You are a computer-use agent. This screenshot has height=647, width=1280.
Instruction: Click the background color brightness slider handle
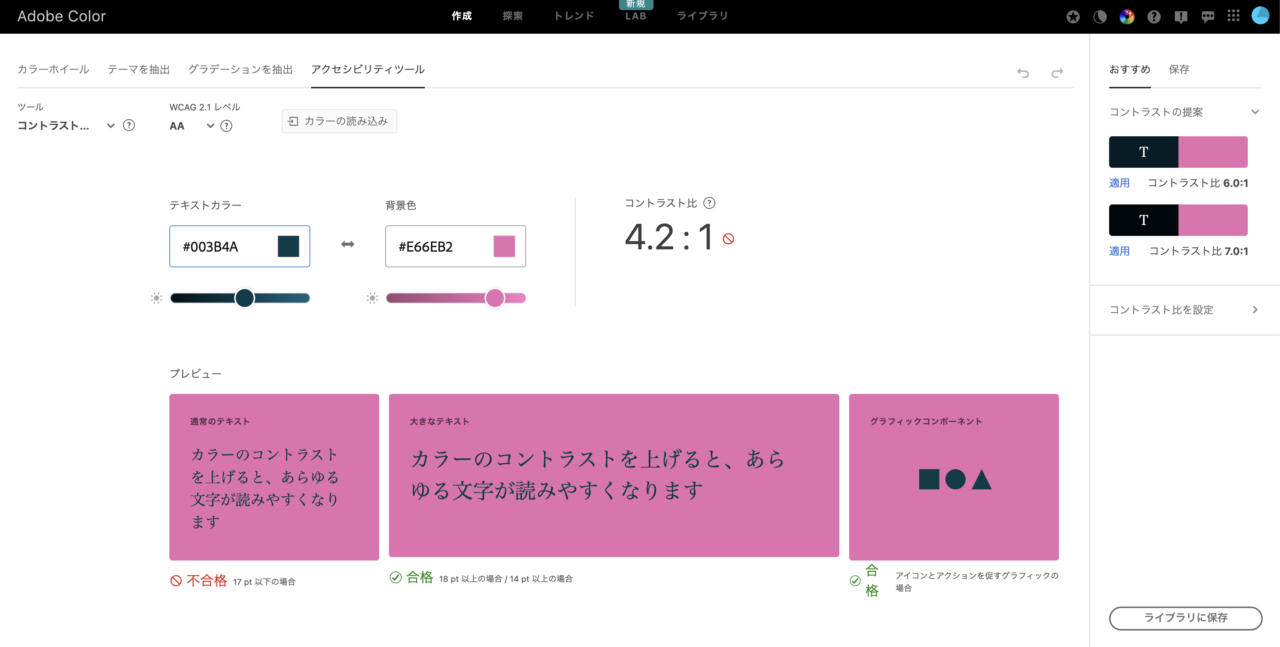click(x=494, y=298)
